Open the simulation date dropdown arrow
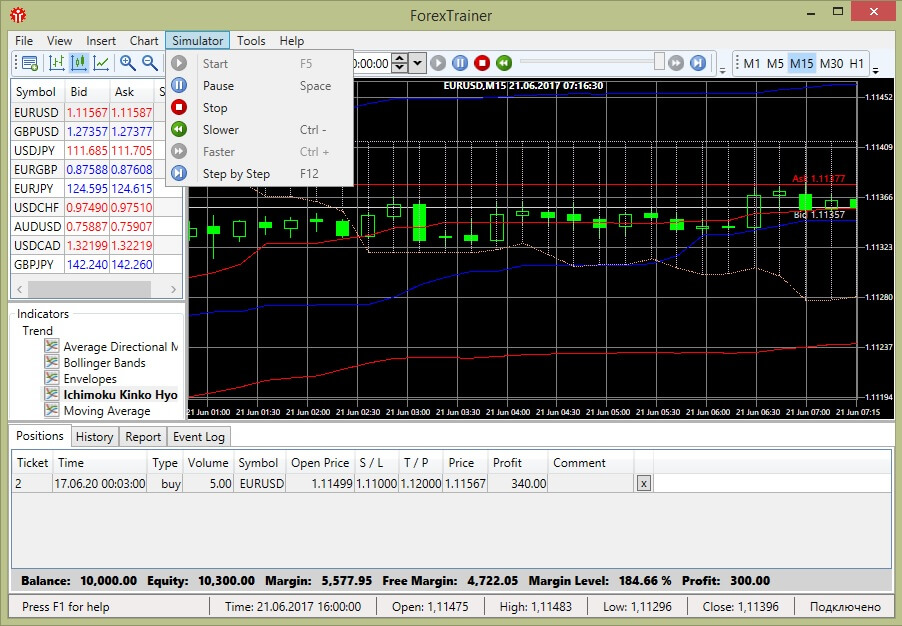 (x=418, y=63)
